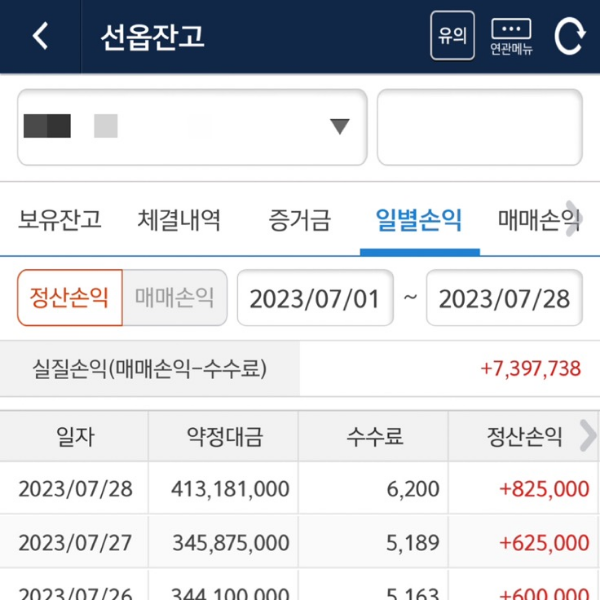Select the 2023/07/27 row

click(300, 542)
